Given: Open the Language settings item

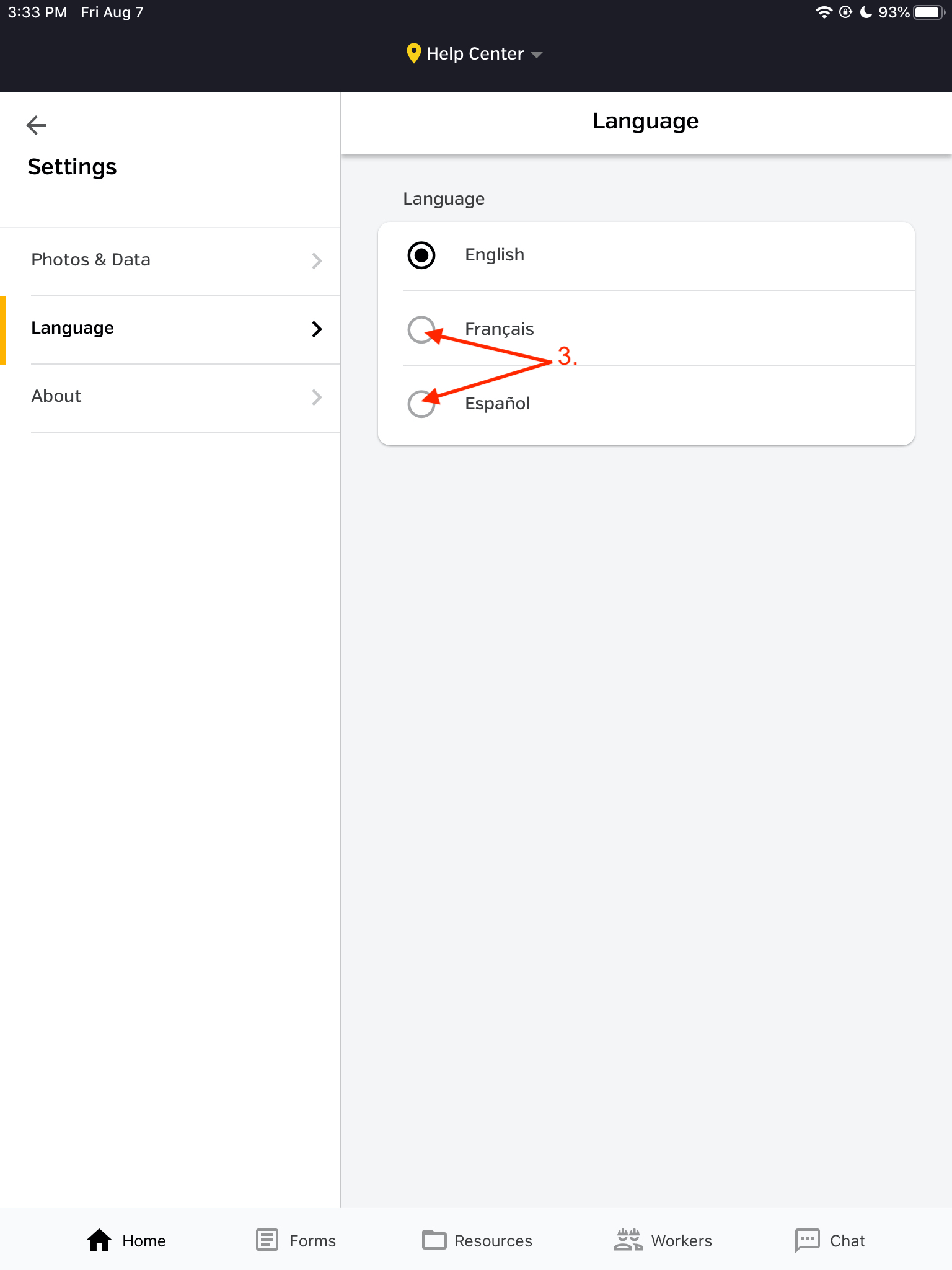Looking at the screenshot, I should pyautogui.click(x=73, y=328).
